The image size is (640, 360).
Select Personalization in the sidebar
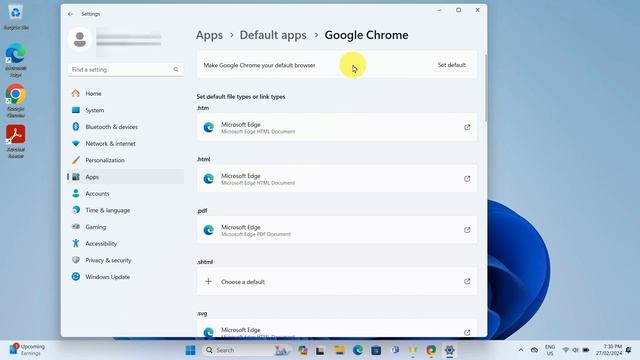[x=126, y=160]
